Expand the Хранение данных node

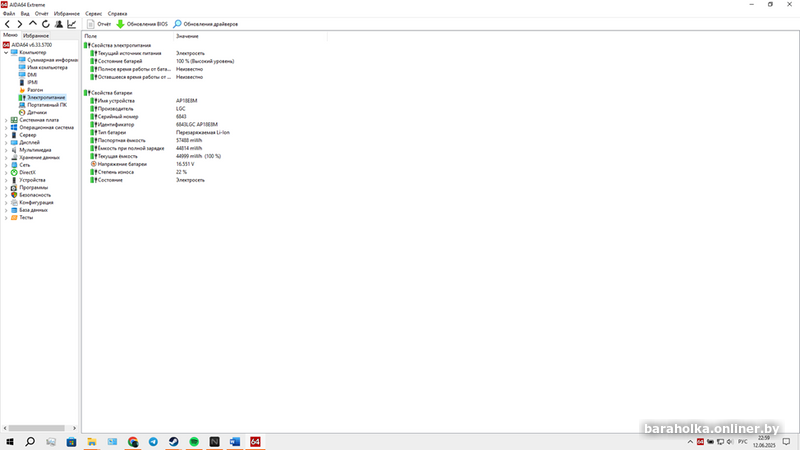[6, 158]
